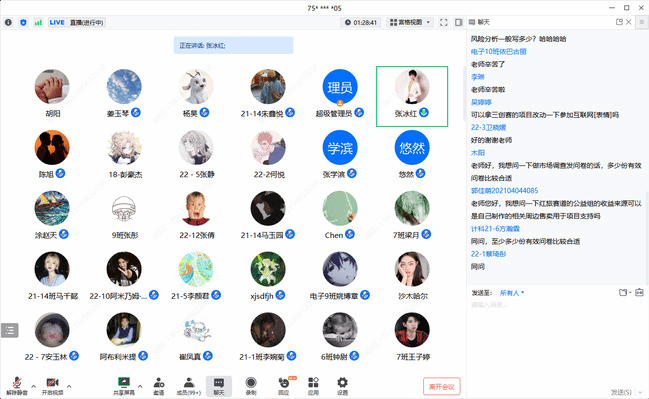This screenshot has height=399, width=649.
Task: Click the leave meeting (离开会议) button
Action: (442, 387)
